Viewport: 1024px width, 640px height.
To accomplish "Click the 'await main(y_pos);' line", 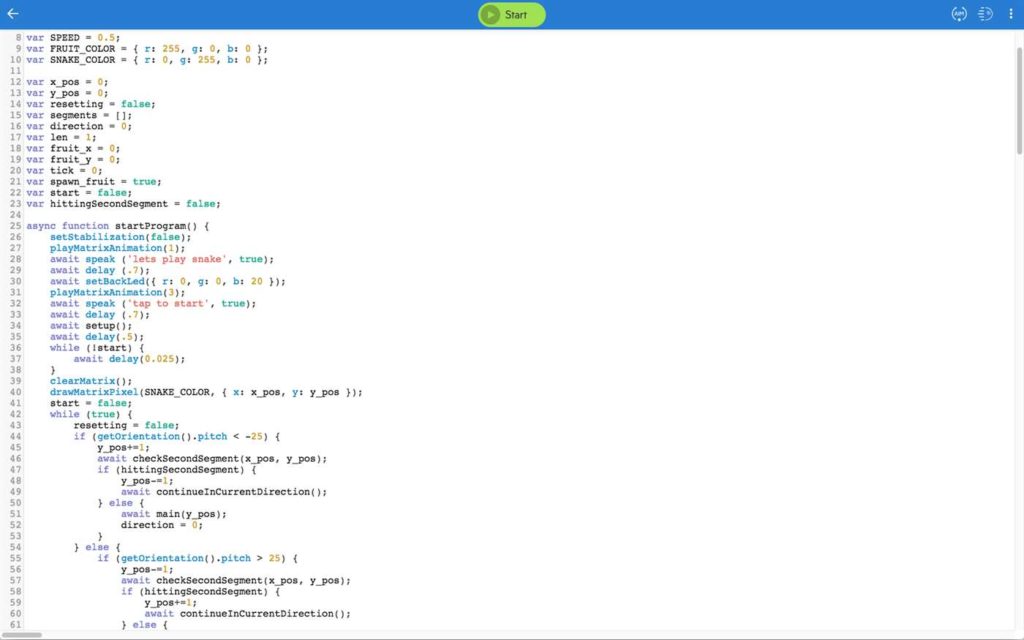I will point(174,515).
